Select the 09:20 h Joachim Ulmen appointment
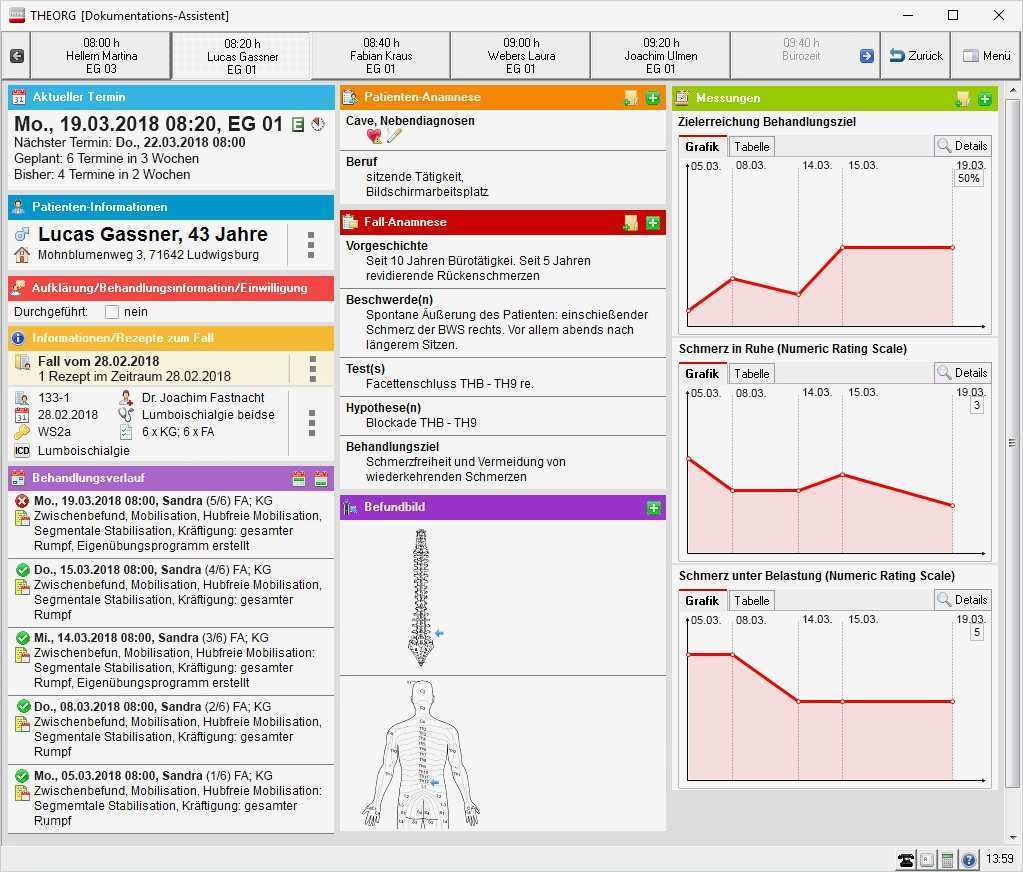This screenshot has width=1023, height=872. point(660,56)
